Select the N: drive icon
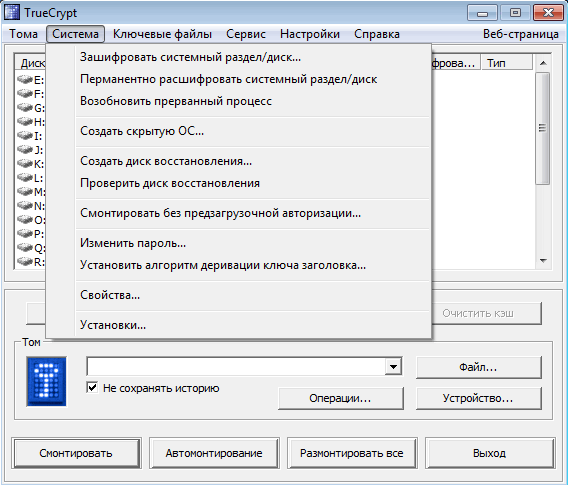 coord(25,205)
